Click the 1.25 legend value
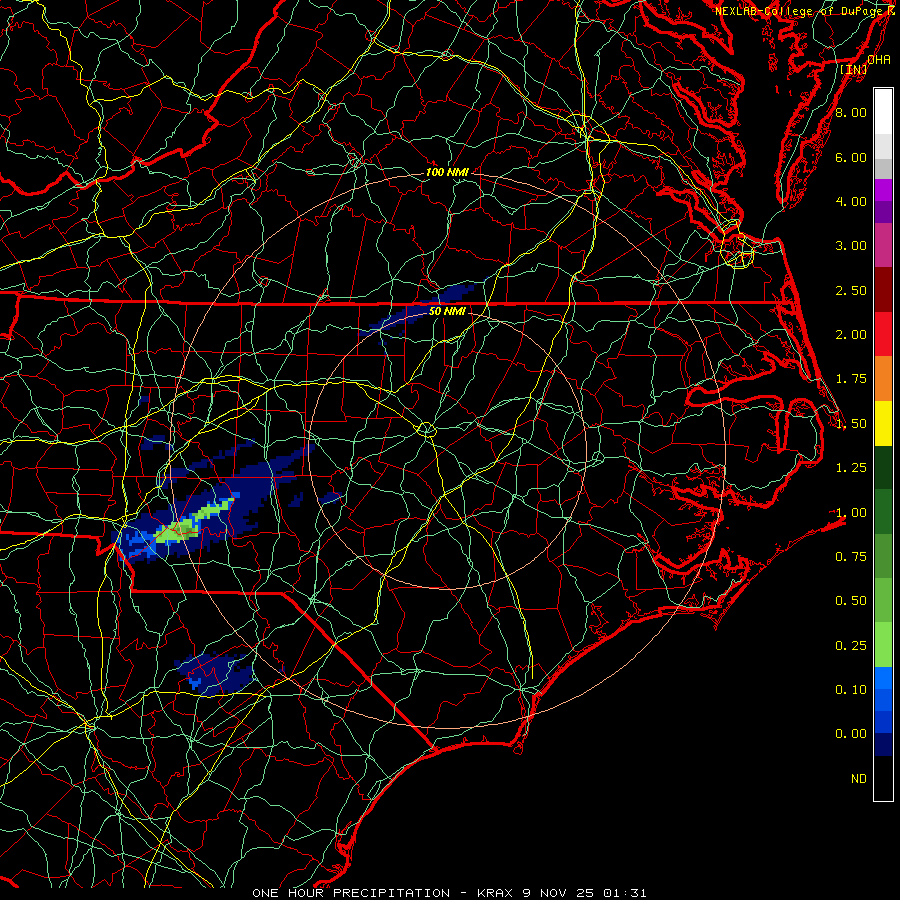900x900 pixels. (x=851, y=468)
